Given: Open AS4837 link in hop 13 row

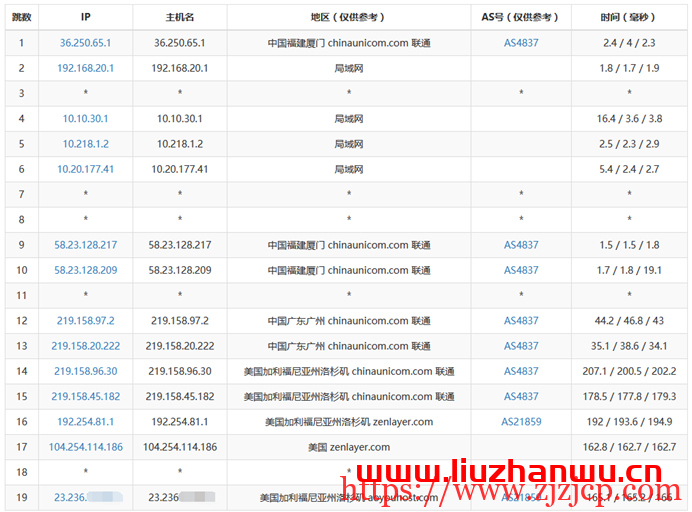Looking at the screenshot, I should (x=521, y=346).
